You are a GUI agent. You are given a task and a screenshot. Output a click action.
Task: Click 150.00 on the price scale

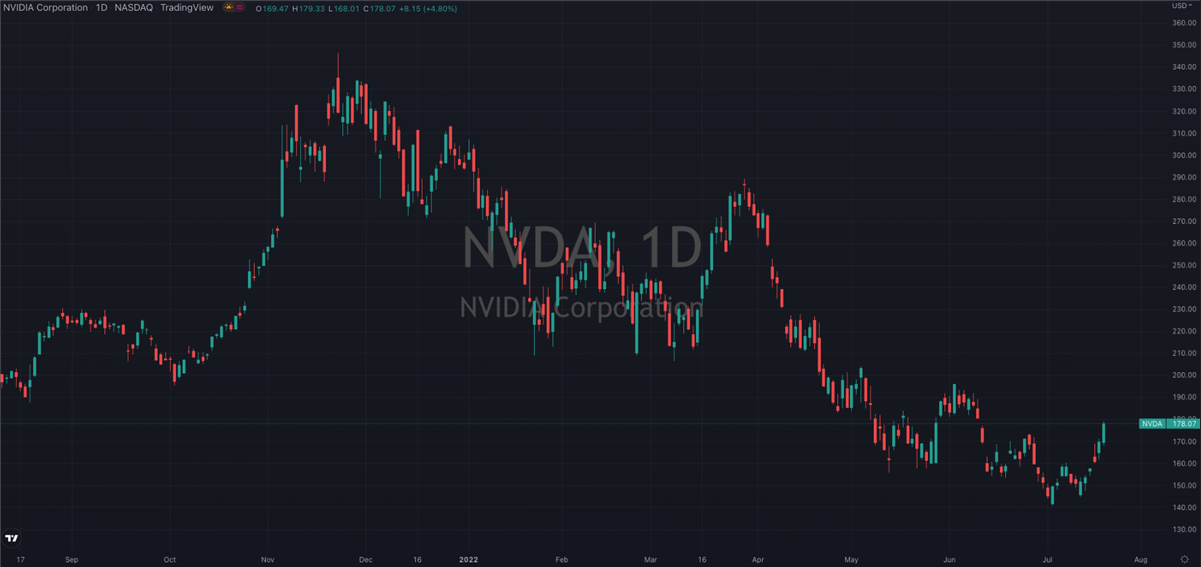click(x=1184, y=485)
